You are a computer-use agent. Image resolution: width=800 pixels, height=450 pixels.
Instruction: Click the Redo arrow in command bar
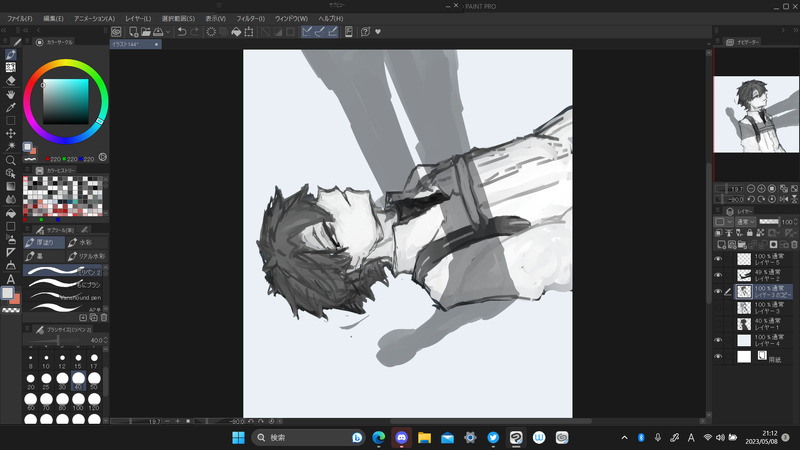(194, 32)
